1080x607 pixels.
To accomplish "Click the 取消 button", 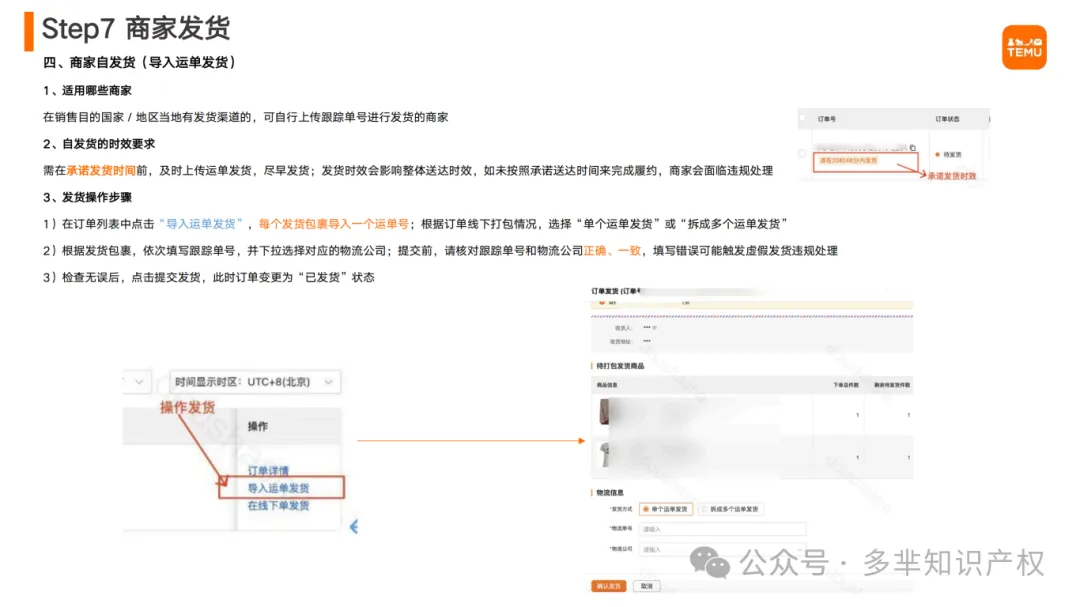I will pyautogui.click(x=646, y=586).
